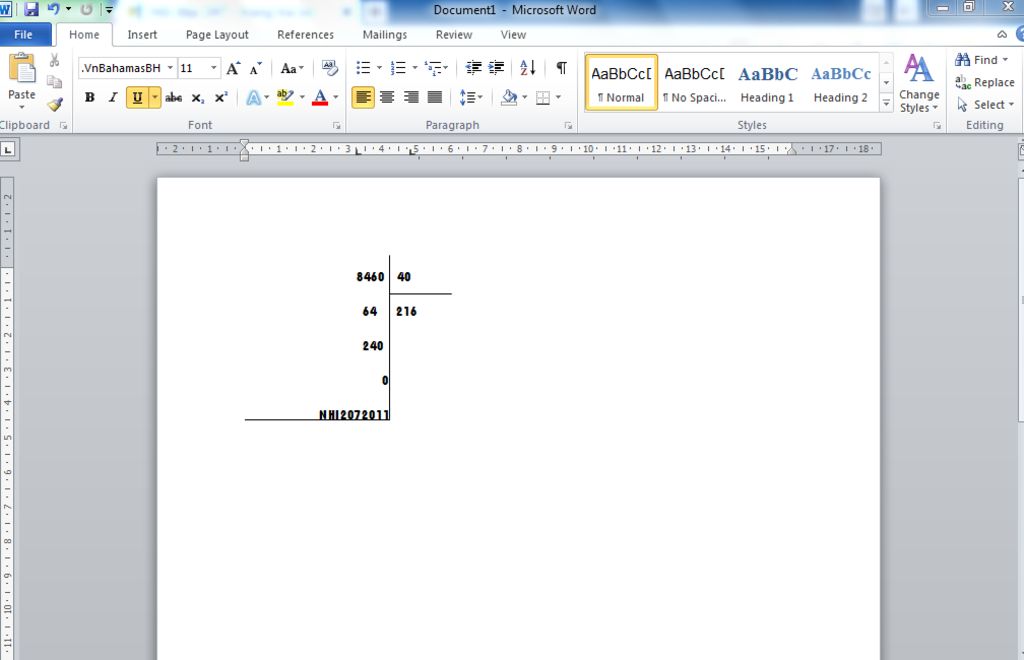Viewport: 1024px width, 660px height.
Task: Toggle Align Text Left
Action: coord(363,98)
